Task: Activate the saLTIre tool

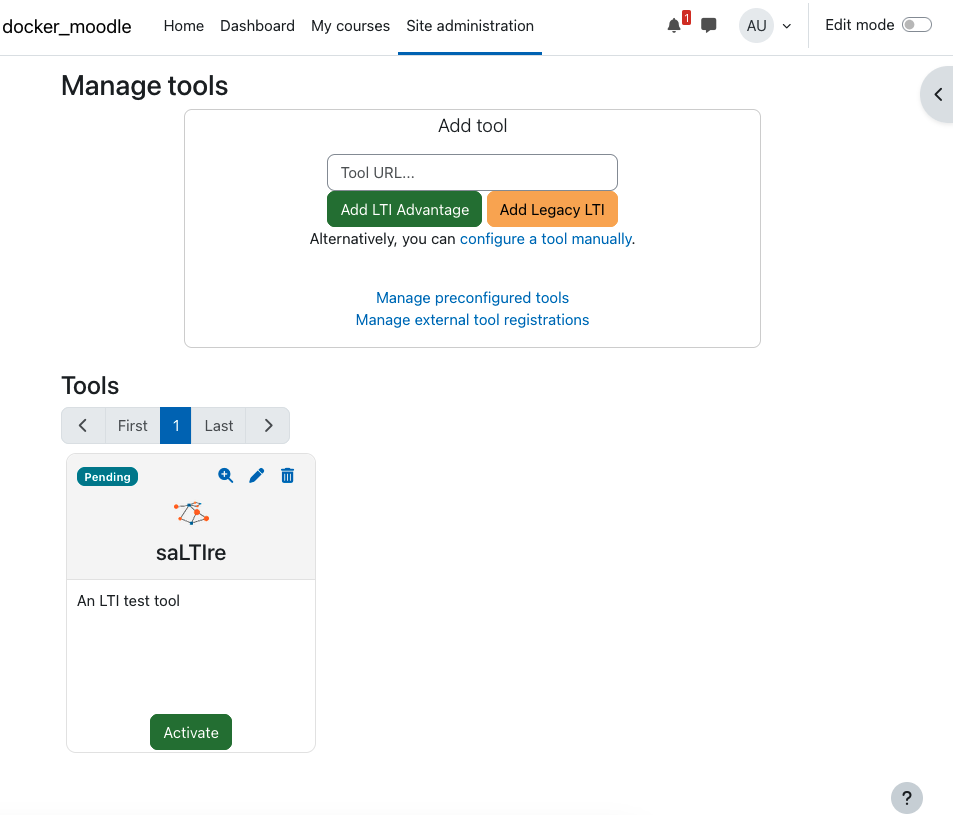Action: point(191,732)
